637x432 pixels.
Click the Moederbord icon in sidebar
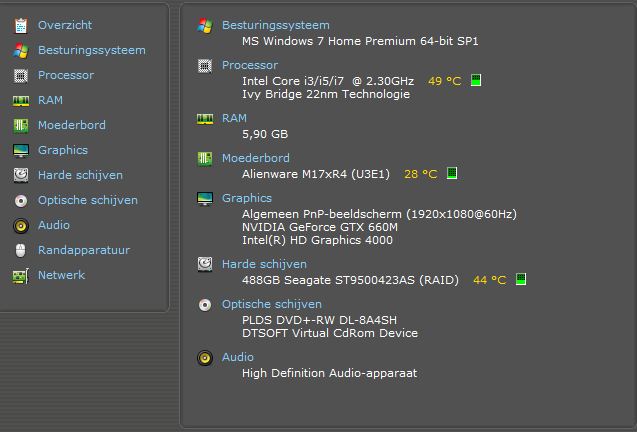coord(21,126)
